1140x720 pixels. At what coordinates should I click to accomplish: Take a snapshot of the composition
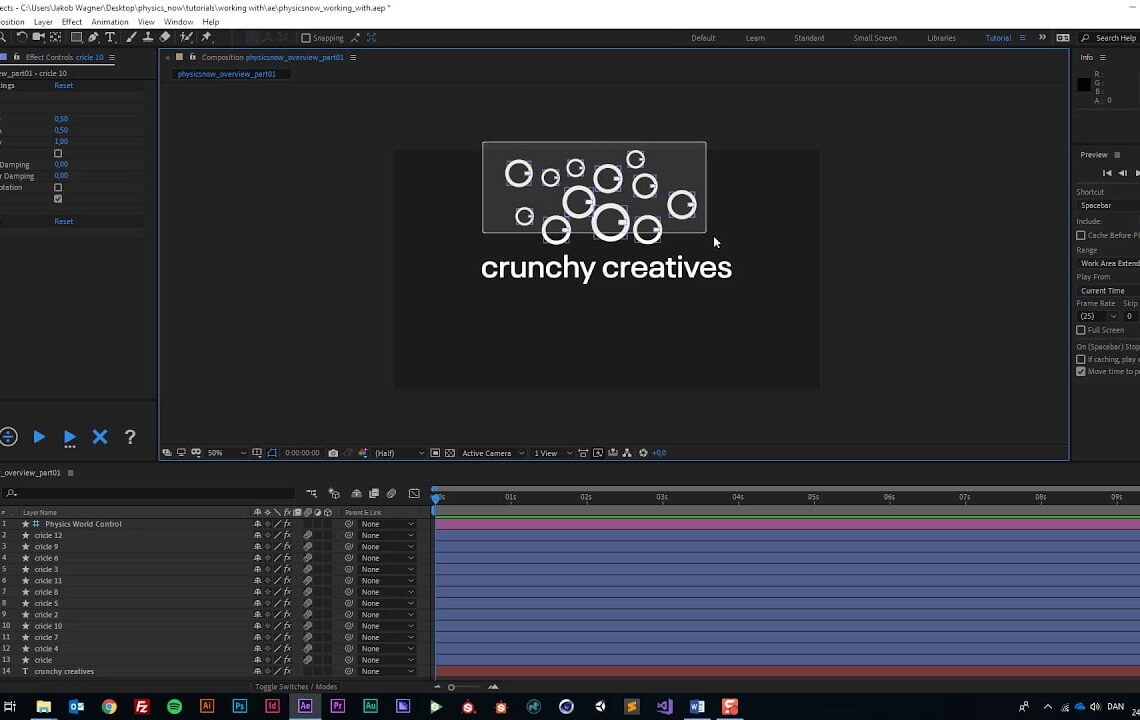point(333,452)
